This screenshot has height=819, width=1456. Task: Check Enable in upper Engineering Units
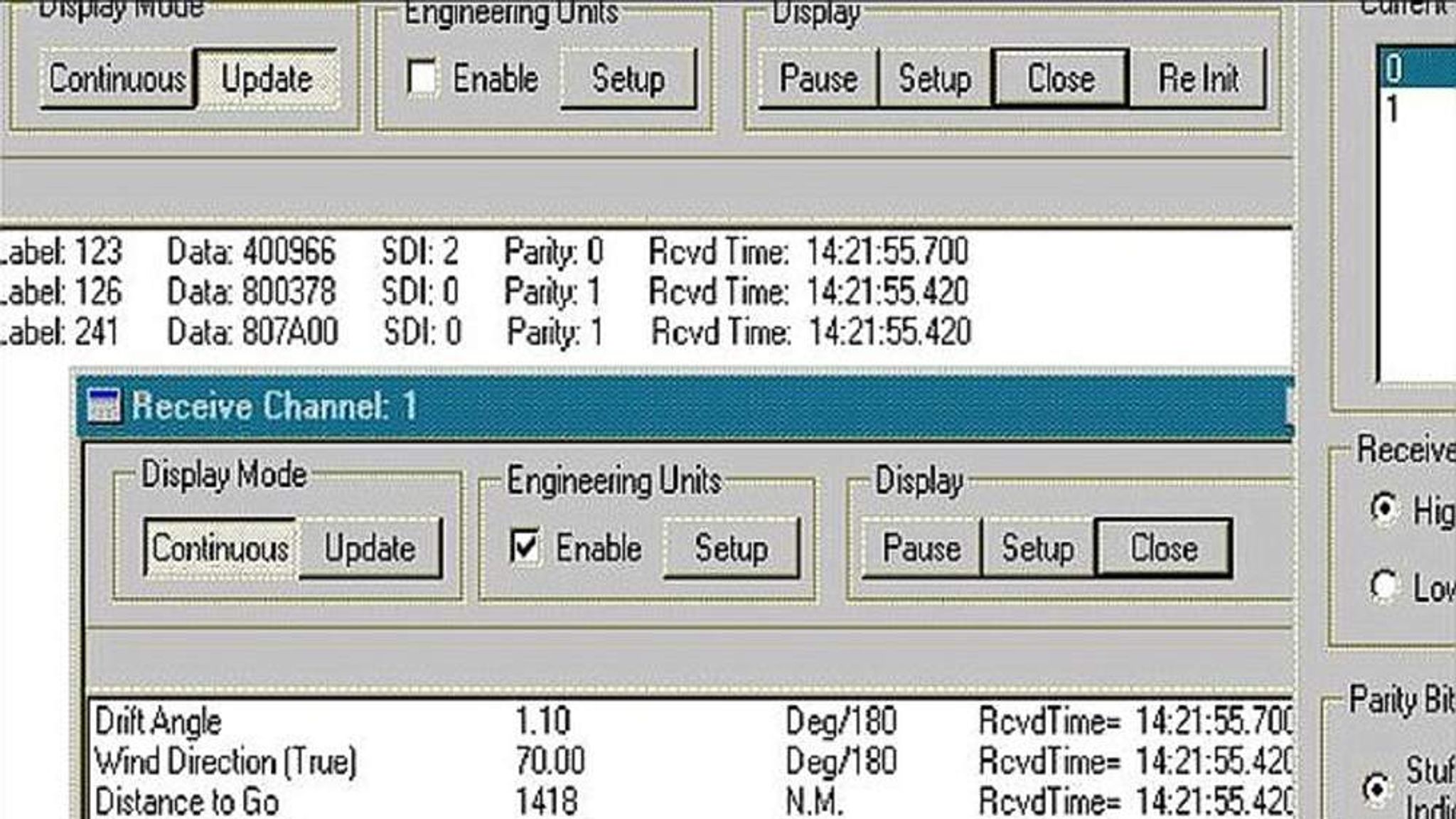click(x=422, y=77)
